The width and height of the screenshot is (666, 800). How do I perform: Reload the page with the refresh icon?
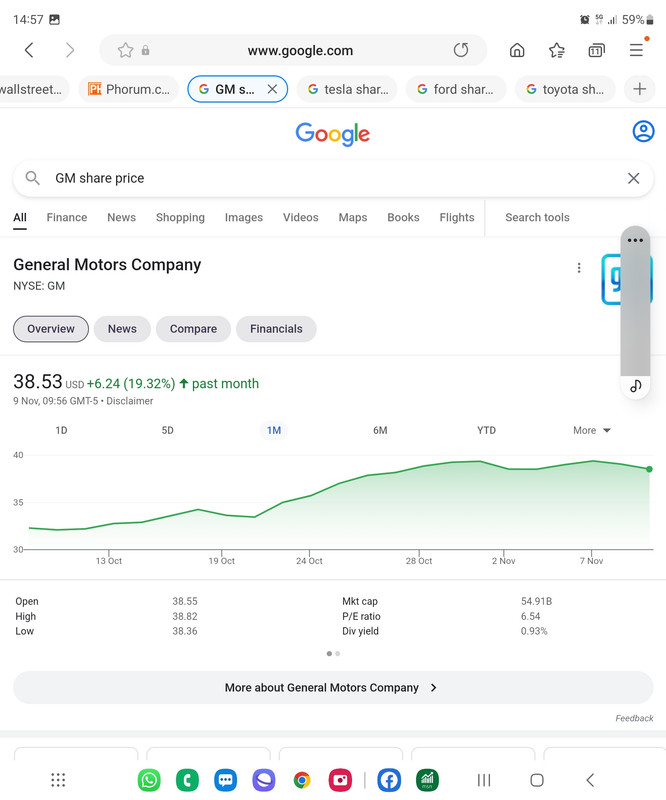(x=461, y=50)
